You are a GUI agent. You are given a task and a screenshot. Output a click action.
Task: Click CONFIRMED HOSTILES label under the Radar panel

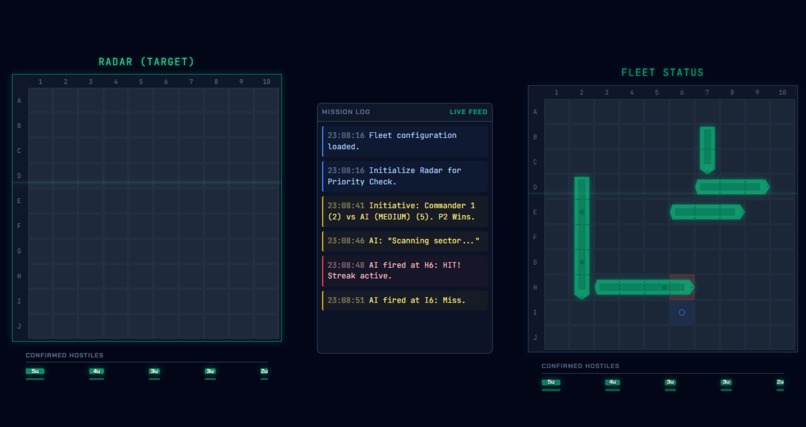coord(64,356)
